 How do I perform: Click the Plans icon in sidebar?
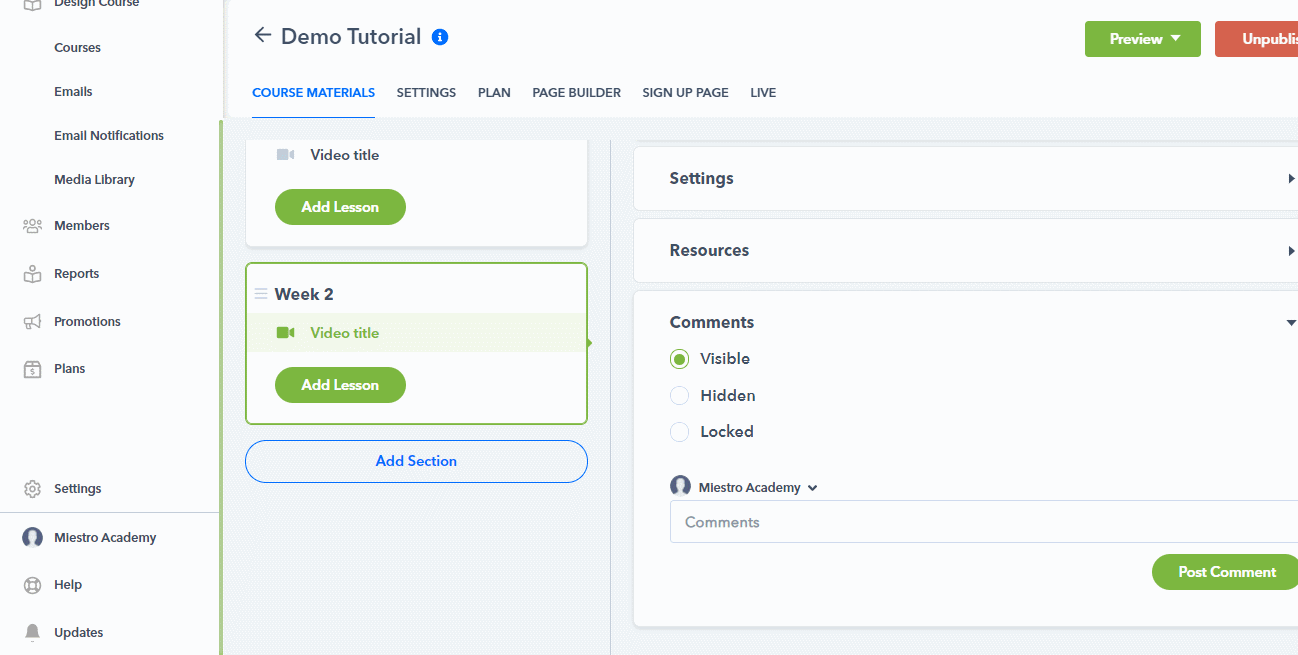click(x=32, y=369)
